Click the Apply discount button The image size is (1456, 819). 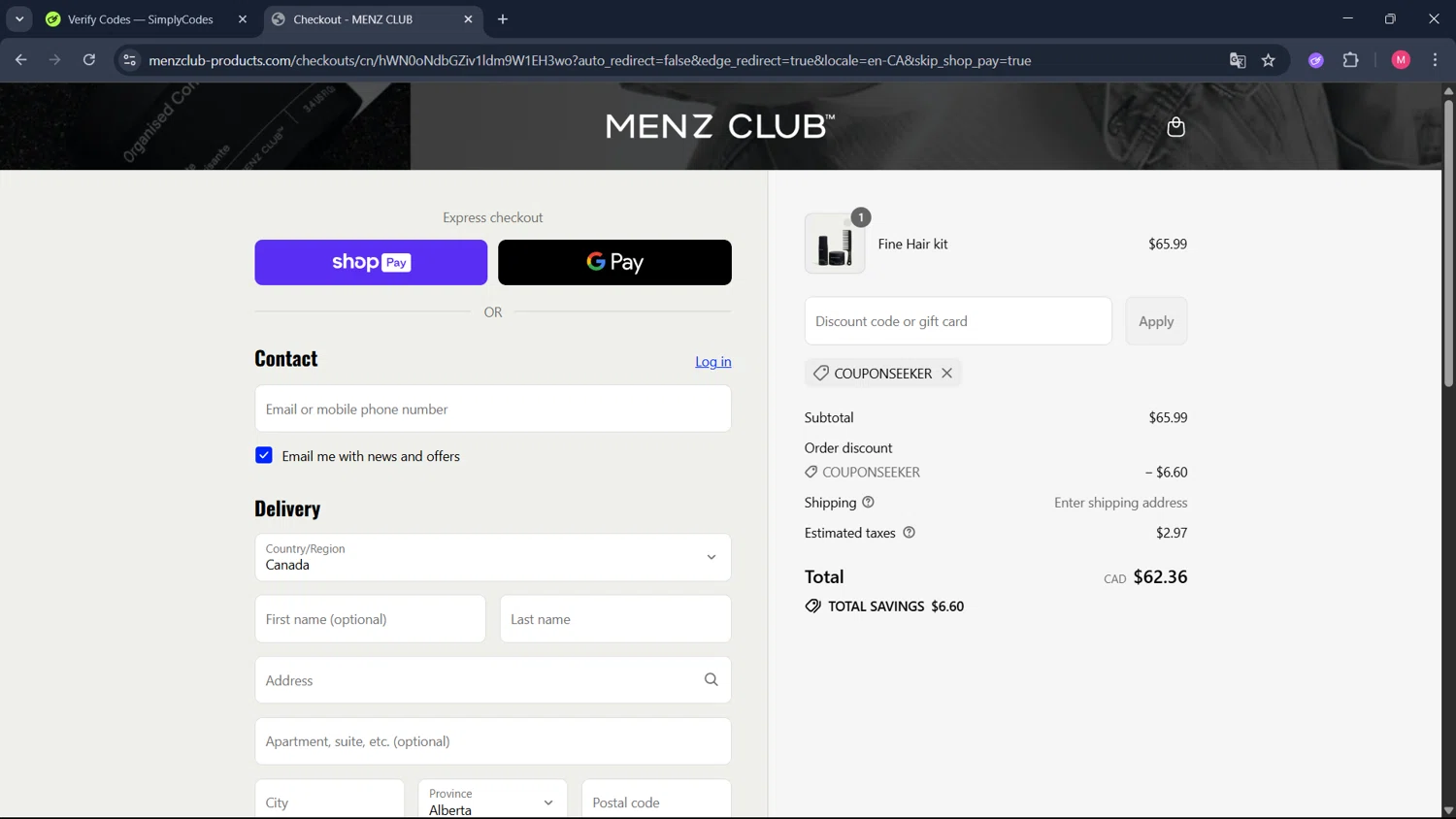pos(1156,321)
